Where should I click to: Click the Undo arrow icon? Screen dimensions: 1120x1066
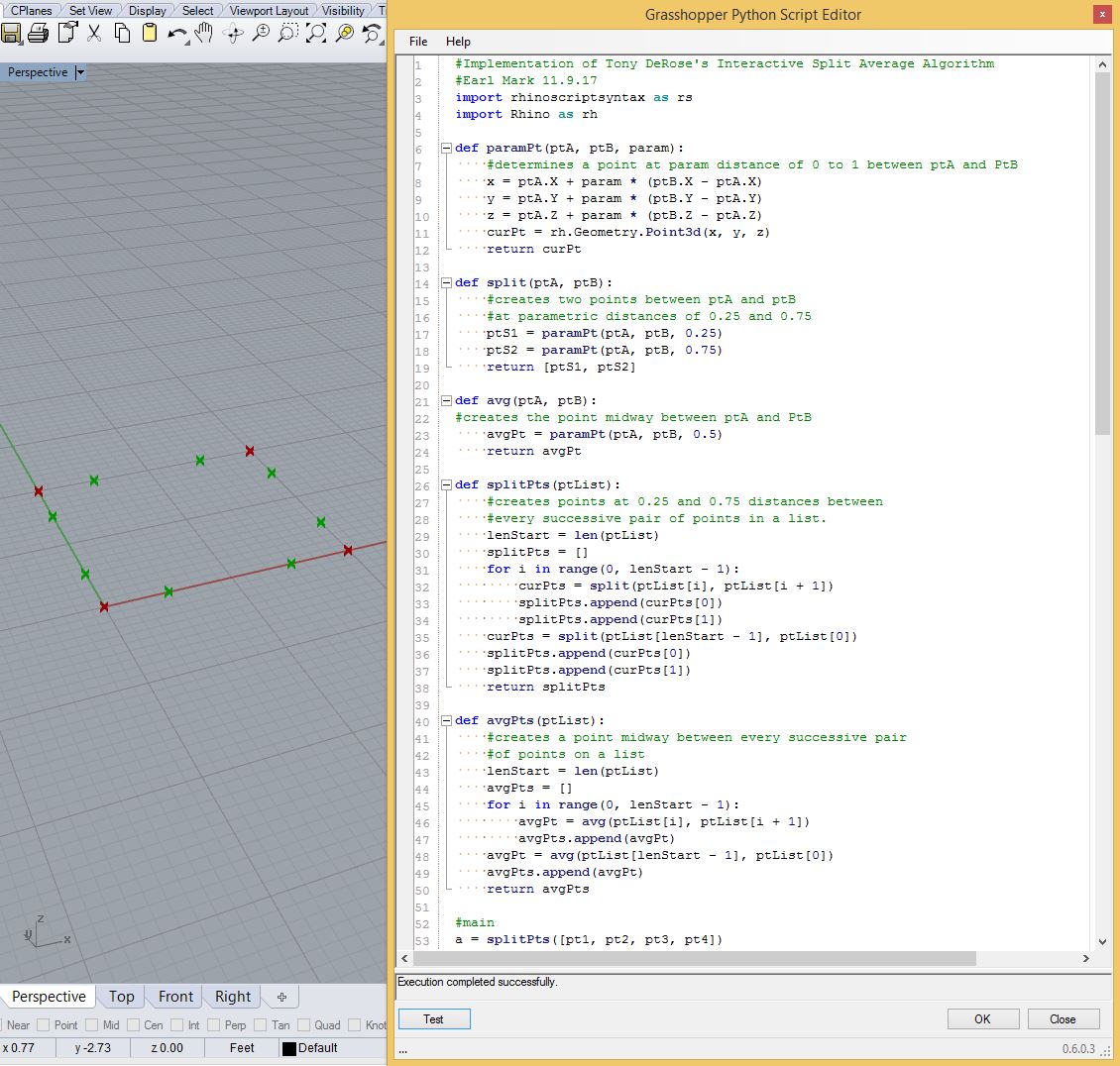tap(177, 34)
